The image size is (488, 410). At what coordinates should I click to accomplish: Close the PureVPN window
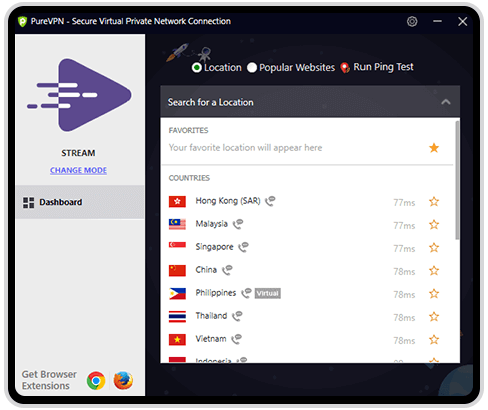click(462, 22)
